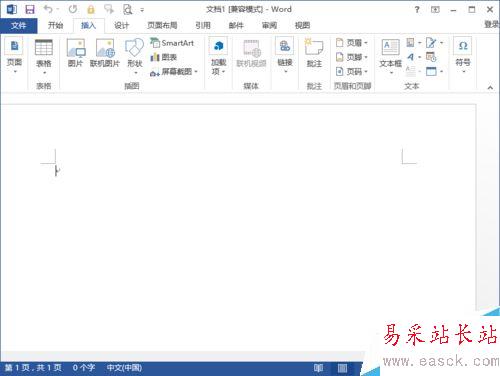500x376 pixels.
Task: Open the Quick Parts icon
Action: tap(413, 43)
